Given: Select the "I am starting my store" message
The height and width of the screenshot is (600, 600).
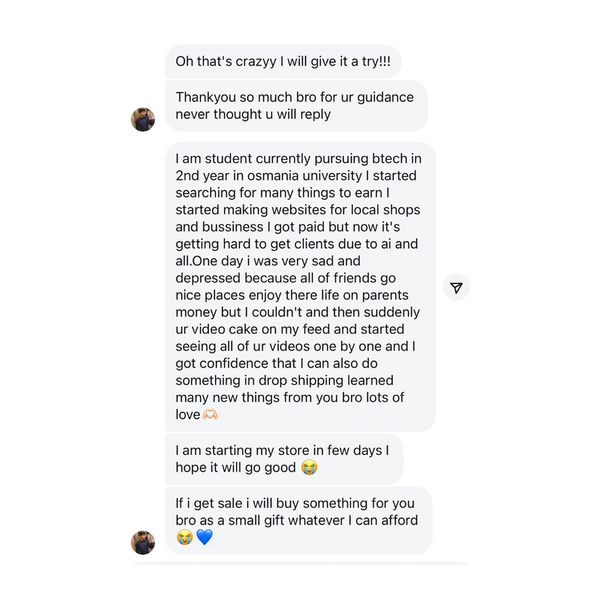Looking at the screenshot, I should point(283,459).
